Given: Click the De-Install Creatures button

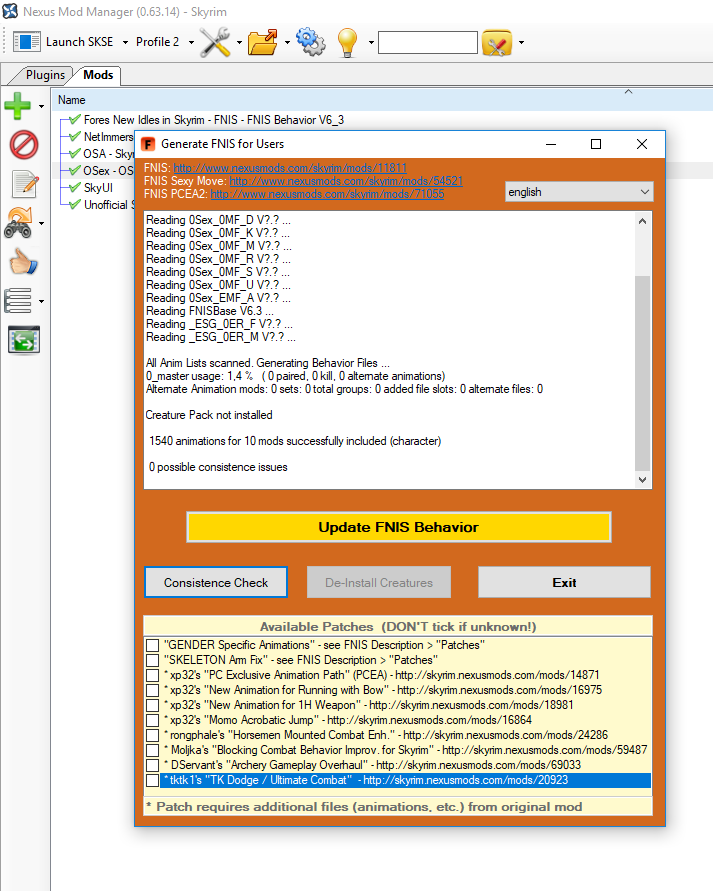Looking at the screenshot, I should click(x=379, y=582).
